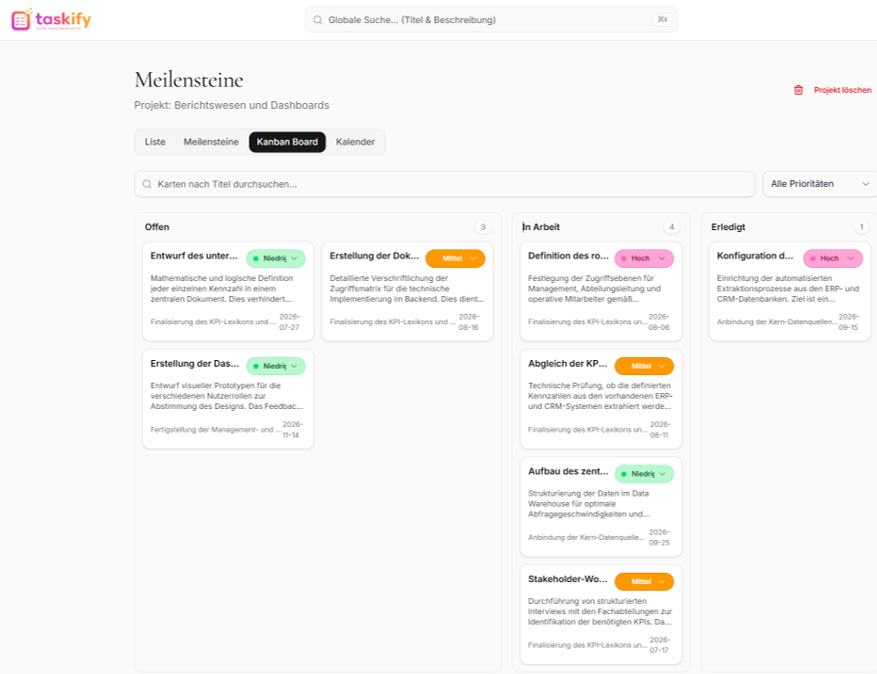Click the 2026-08-11 due date
The width and height of the screenshot is (877, 674).
pos(659,430)
